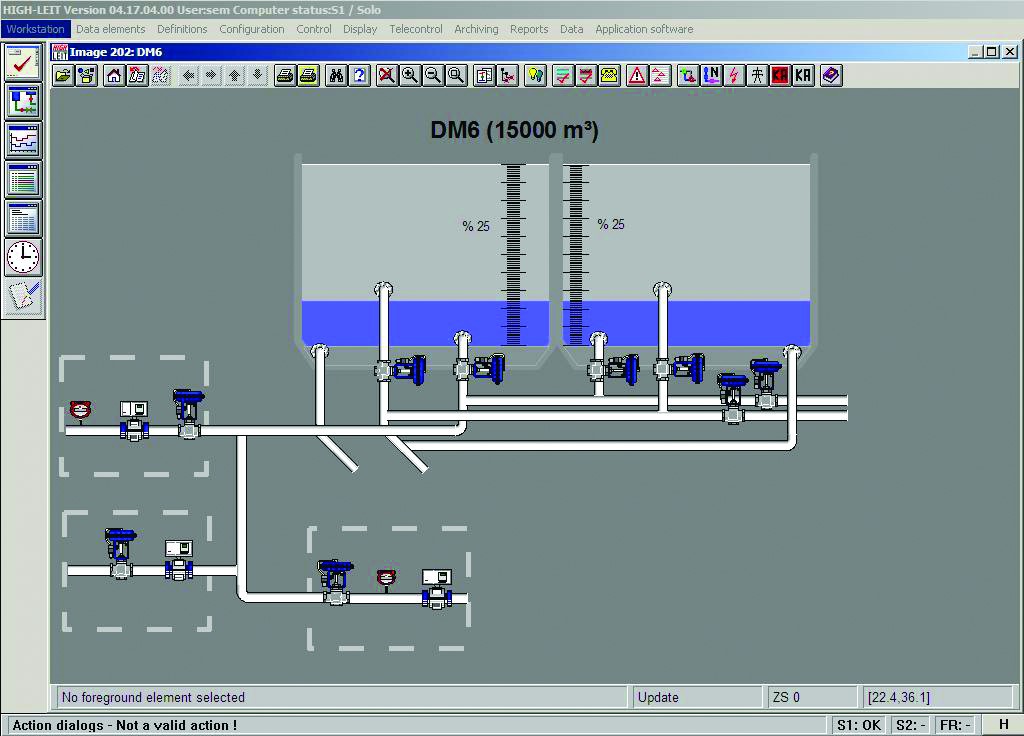
Task: Open the Configuration menu
Action: [x=252, y=29]
